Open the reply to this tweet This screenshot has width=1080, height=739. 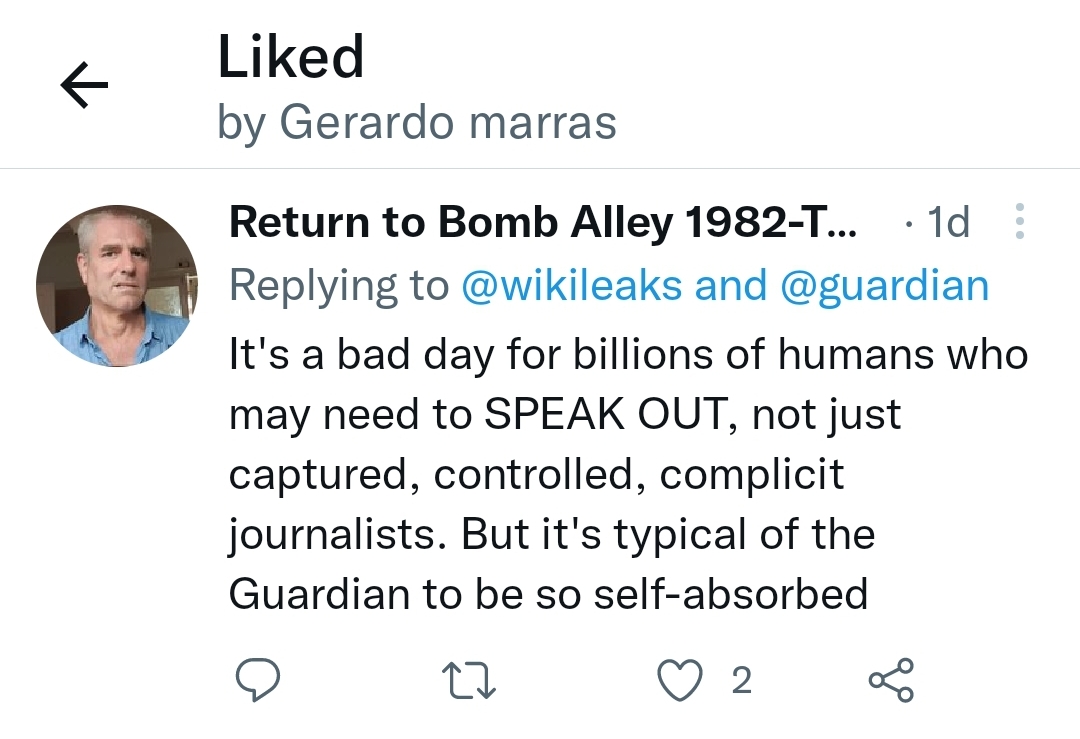click(257, 680)
